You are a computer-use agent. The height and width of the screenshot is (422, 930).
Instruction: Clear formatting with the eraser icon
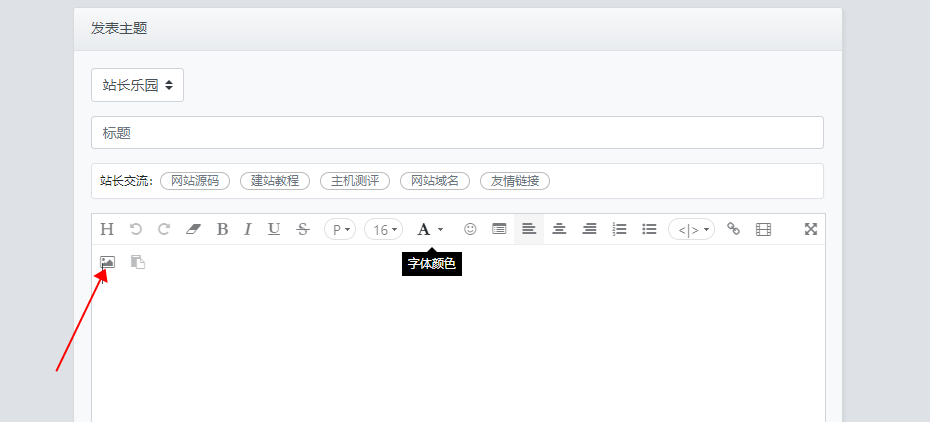(194, 229)
